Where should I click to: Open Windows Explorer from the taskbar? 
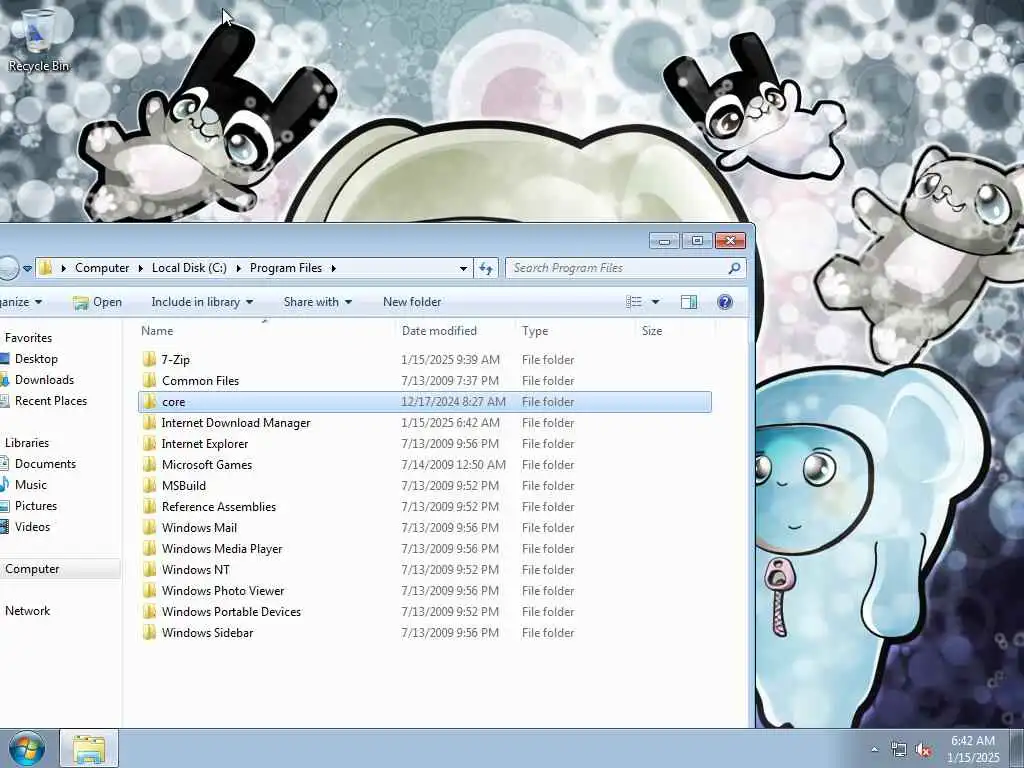tap(89, 749)
